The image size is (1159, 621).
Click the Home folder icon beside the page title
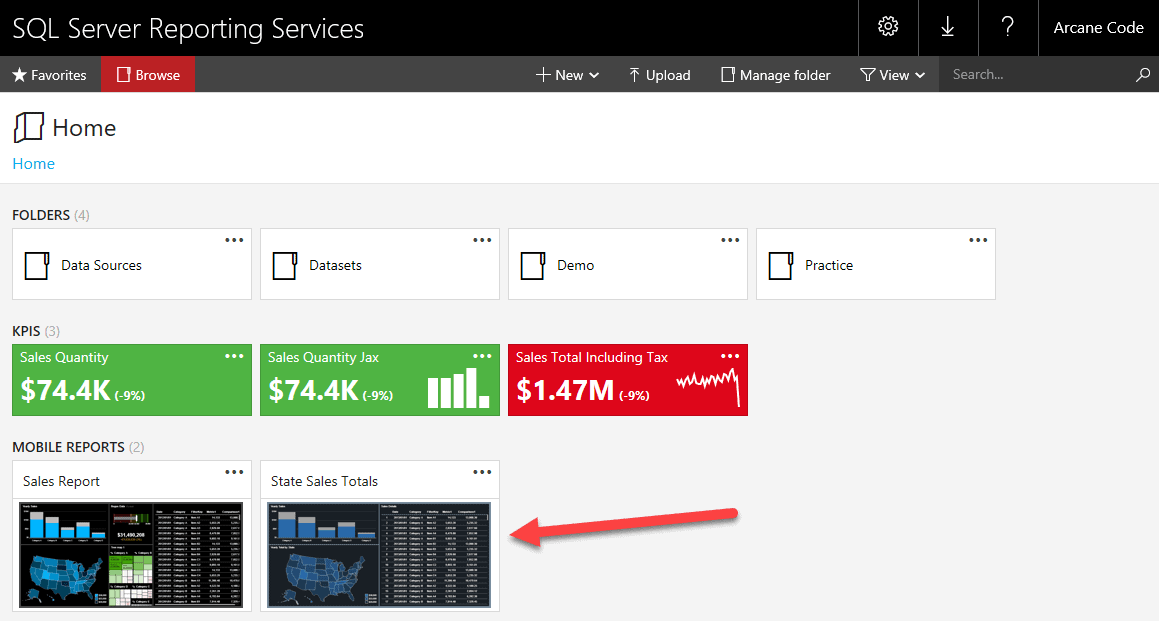click(29, 127)
